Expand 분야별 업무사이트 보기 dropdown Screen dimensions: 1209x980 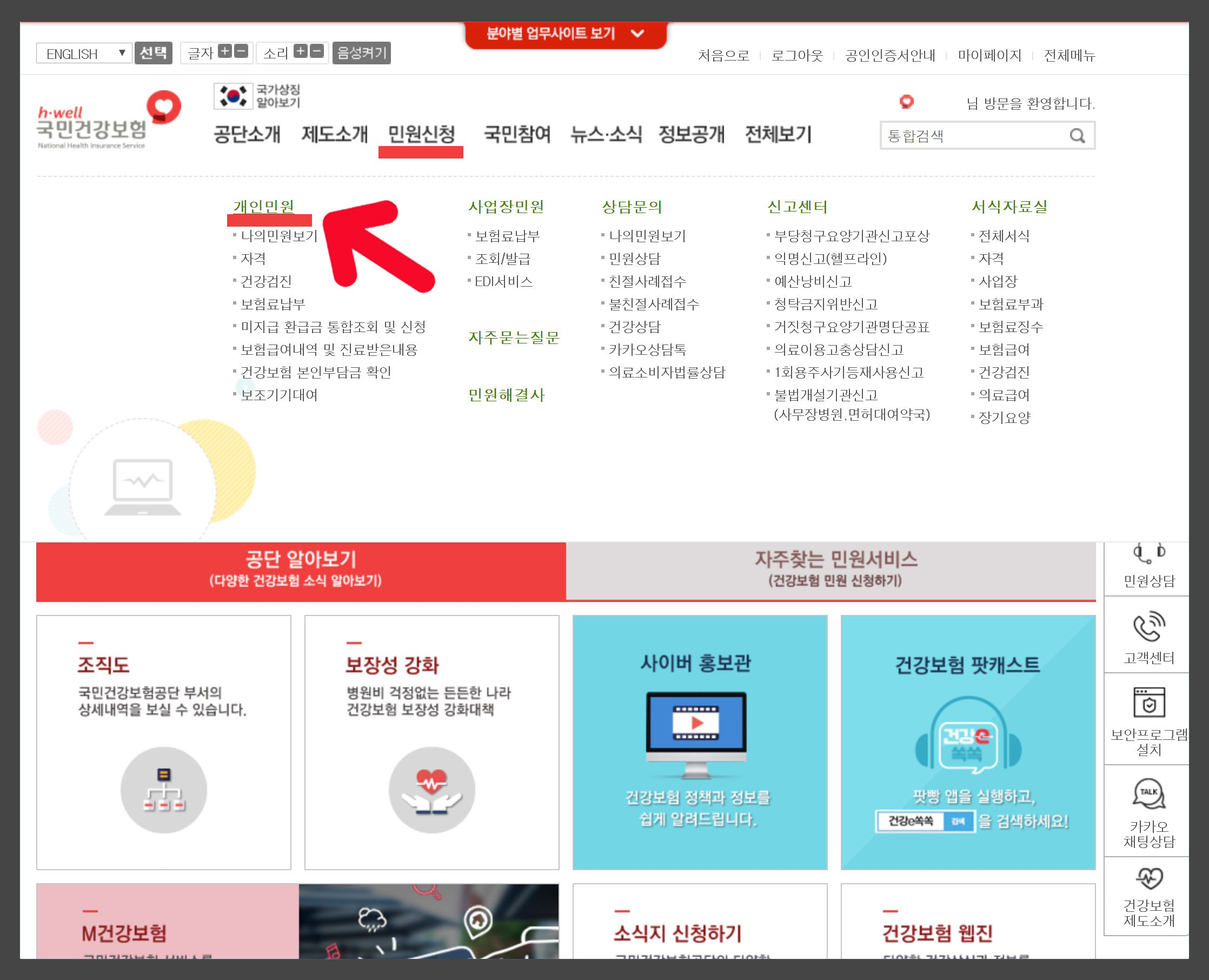tap(566, 34)
